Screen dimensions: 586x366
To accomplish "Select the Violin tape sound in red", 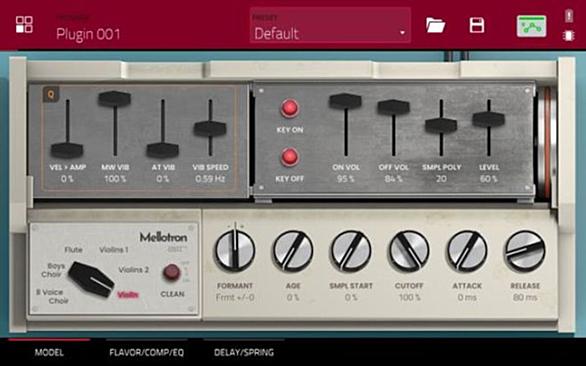I will coord(128,295).
